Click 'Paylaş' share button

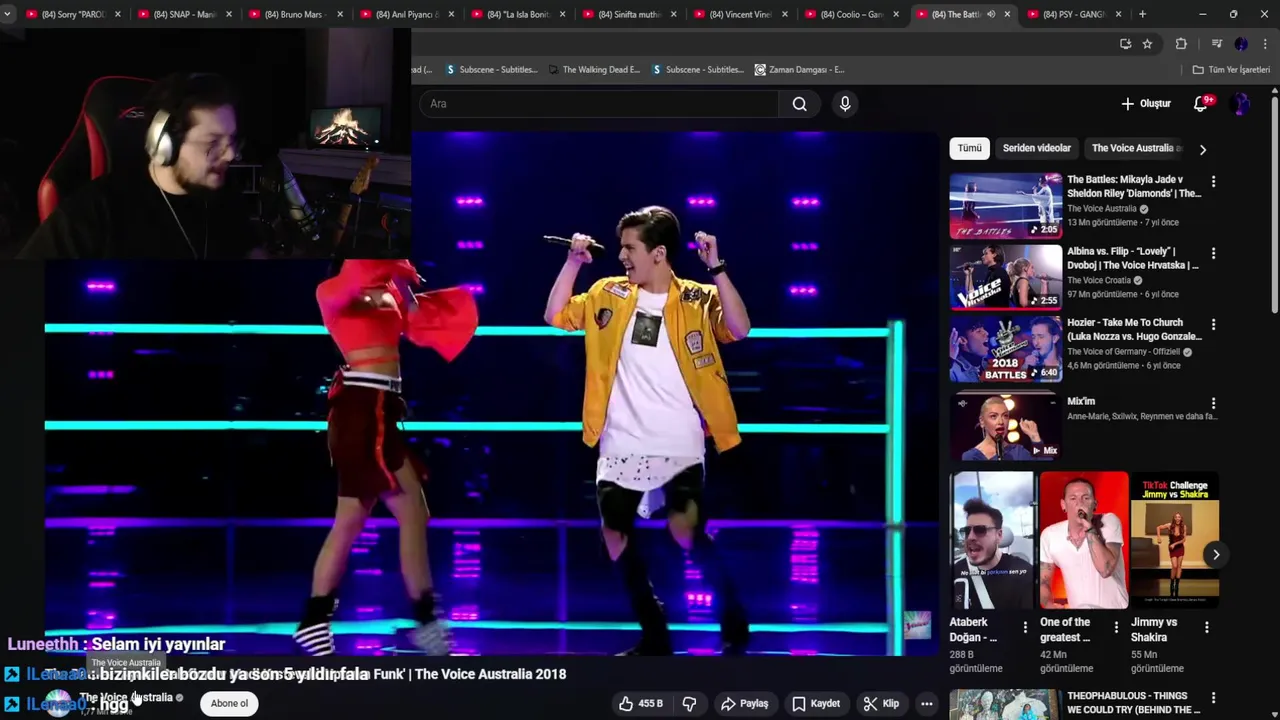click(745, 703)
